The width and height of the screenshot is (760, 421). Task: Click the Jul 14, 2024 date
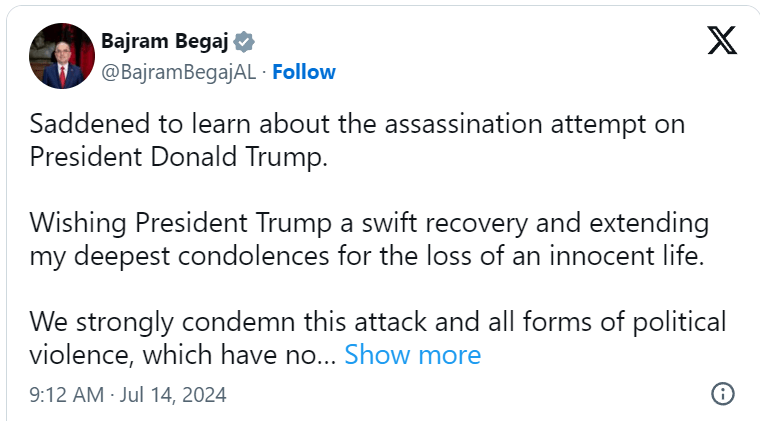point(173,395)
